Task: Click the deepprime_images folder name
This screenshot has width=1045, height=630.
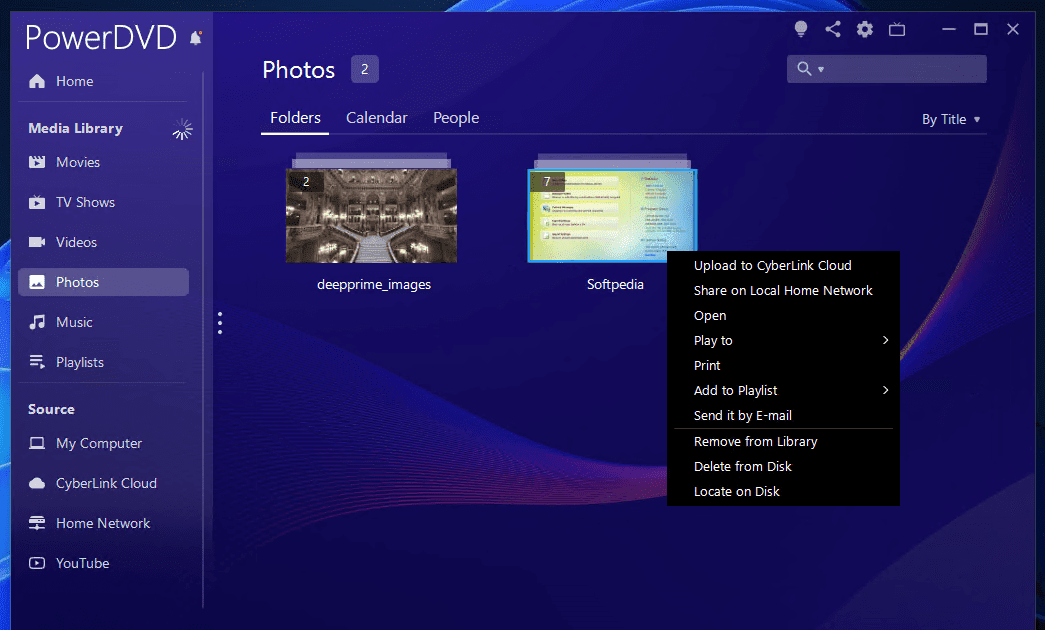Action: click(x=374, y=285)
